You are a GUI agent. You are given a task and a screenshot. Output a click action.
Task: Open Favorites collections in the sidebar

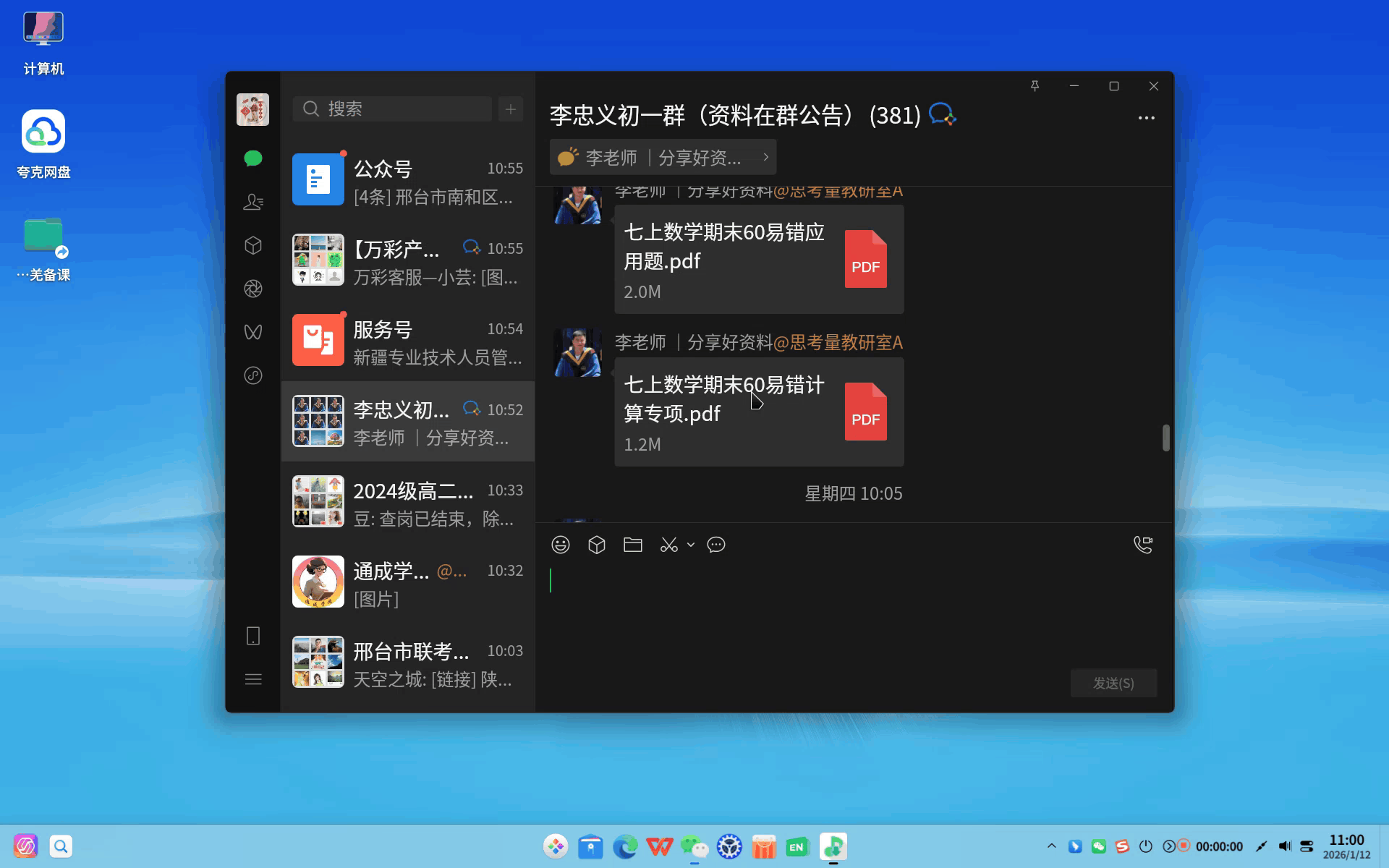point(252,245)
